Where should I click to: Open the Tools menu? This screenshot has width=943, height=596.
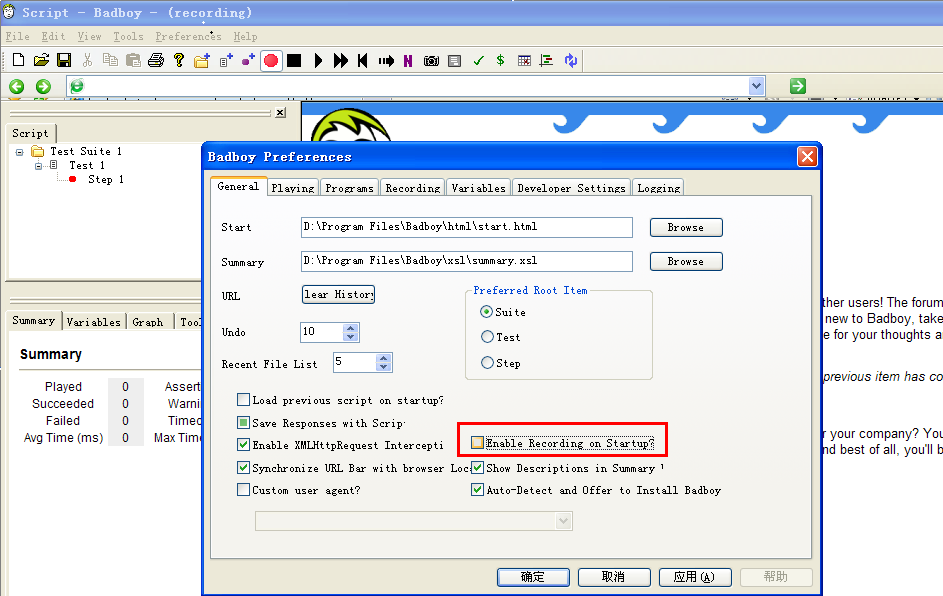pyautogui.click(x=128, y=37)
